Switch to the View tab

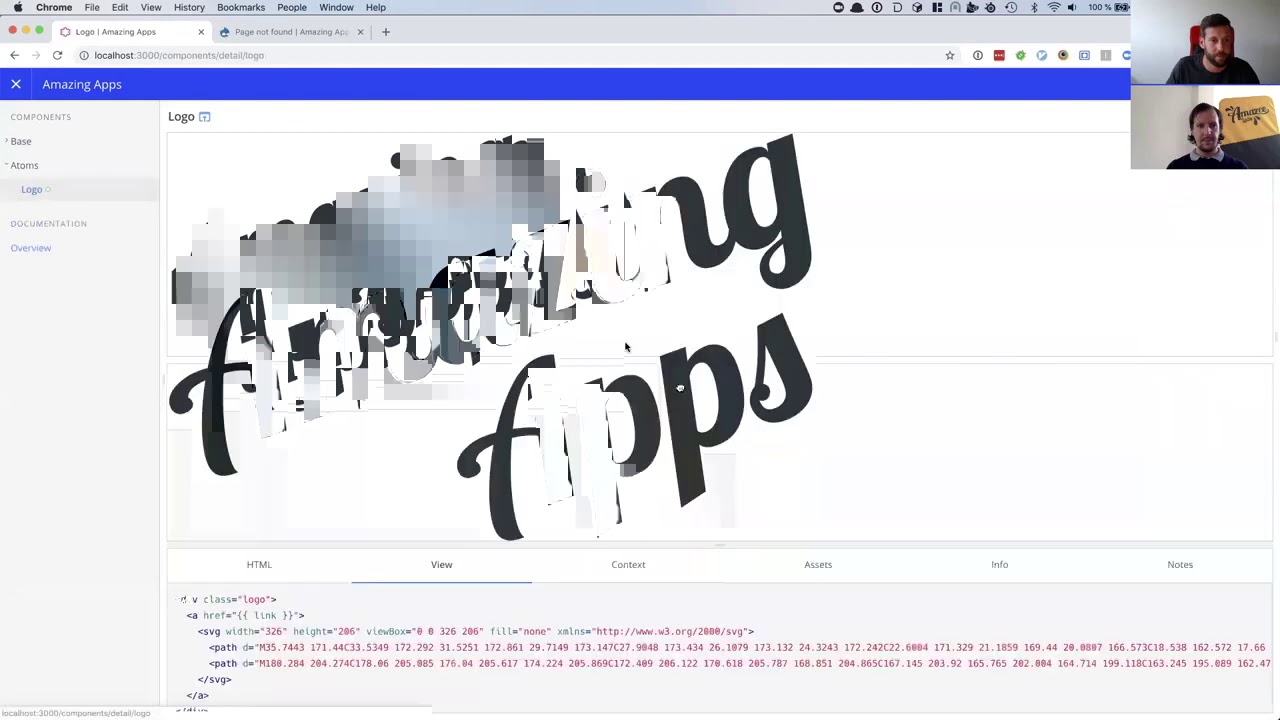441,564
